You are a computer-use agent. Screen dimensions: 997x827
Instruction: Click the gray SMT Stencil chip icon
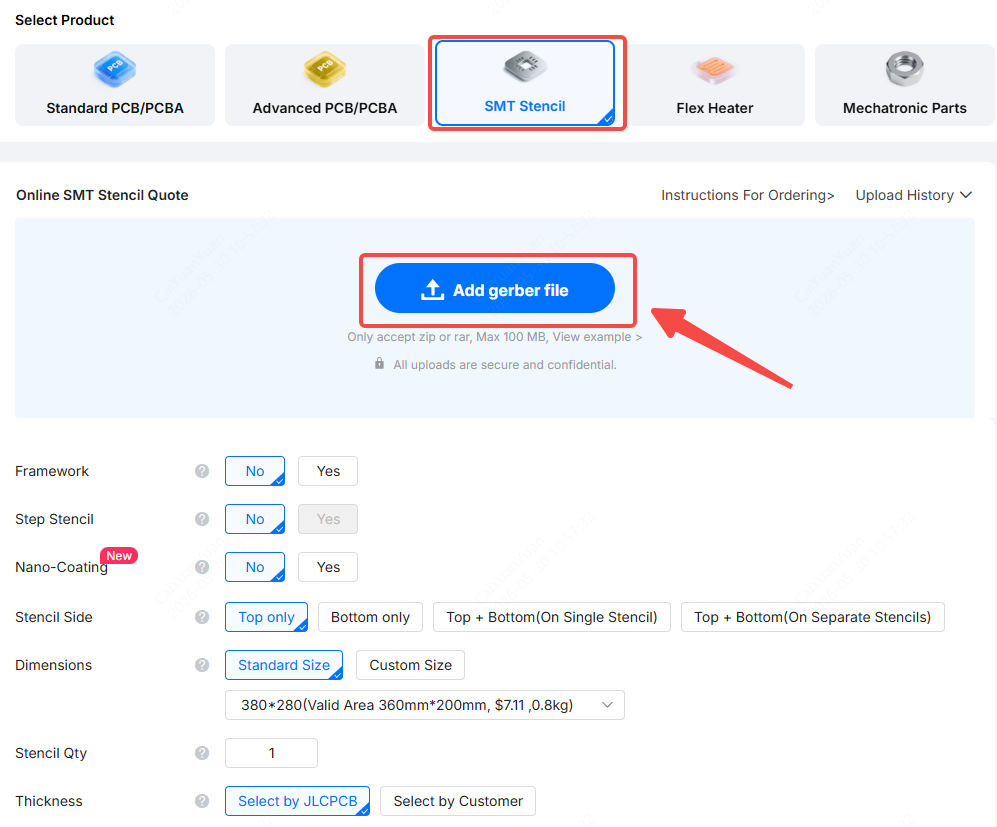[525, 66]
